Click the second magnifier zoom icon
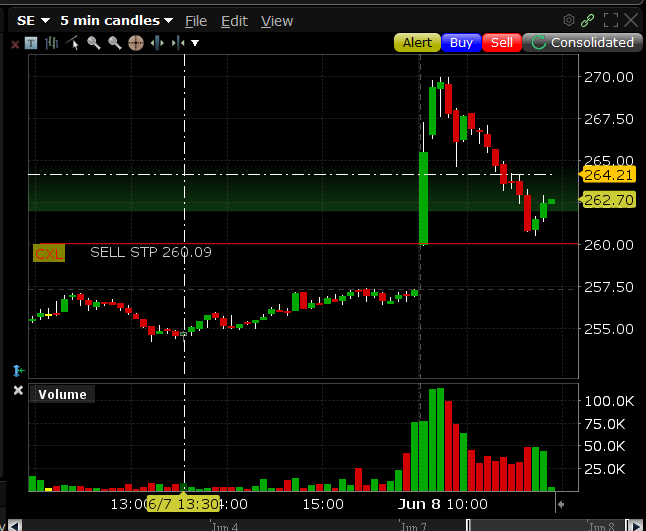Image resolution: width=646 pixels, height=531 pixels. pos(115,43)
